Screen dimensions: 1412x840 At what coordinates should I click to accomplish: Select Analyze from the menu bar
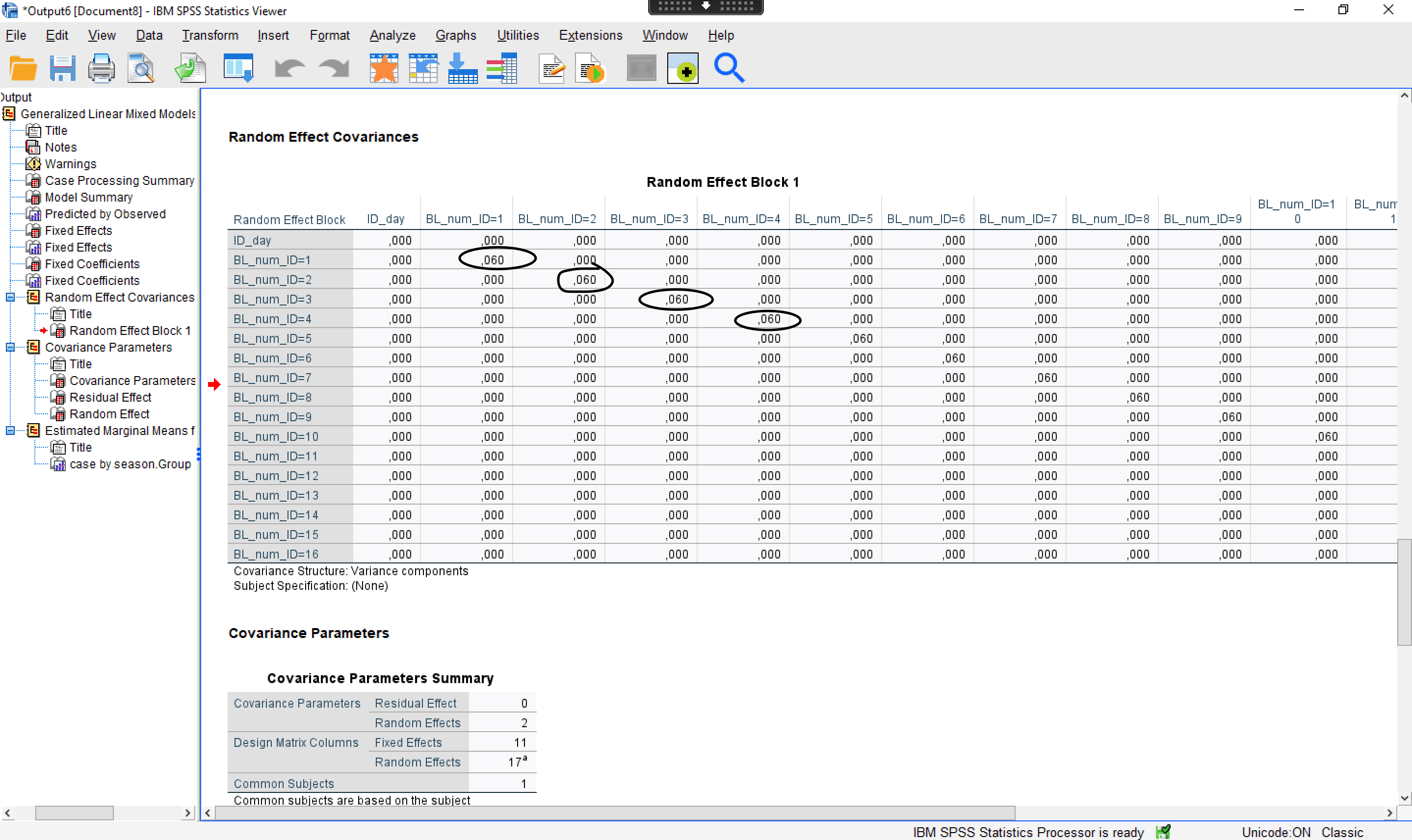tap(391, 35)
